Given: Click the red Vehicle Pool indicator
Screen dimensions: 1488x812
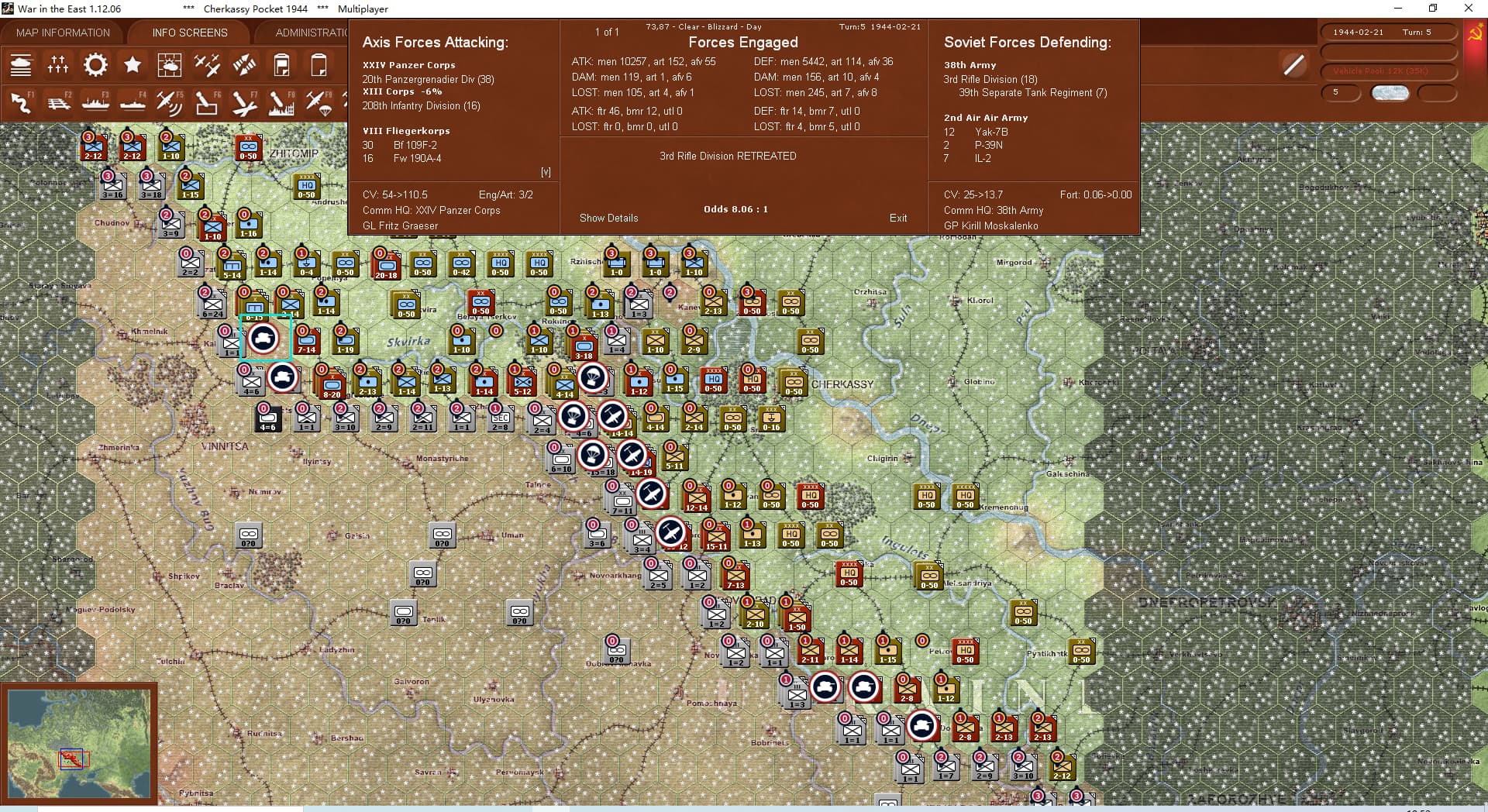Looking at the screenshot, I should coord(1388,71).
